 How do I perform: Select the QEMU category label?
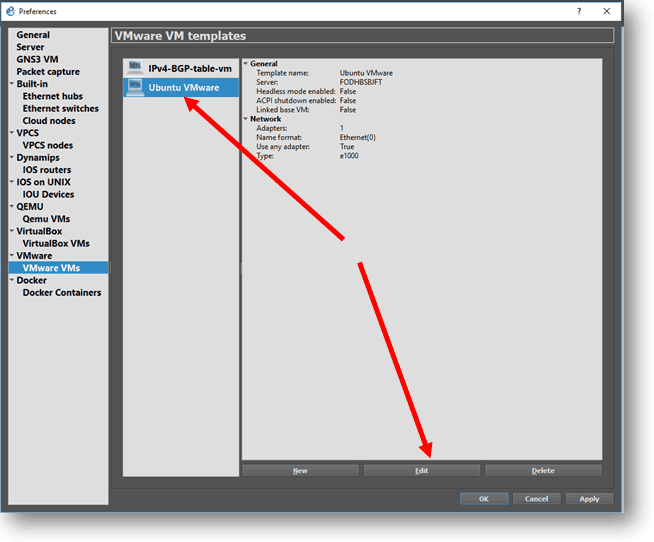click(30, 207)
